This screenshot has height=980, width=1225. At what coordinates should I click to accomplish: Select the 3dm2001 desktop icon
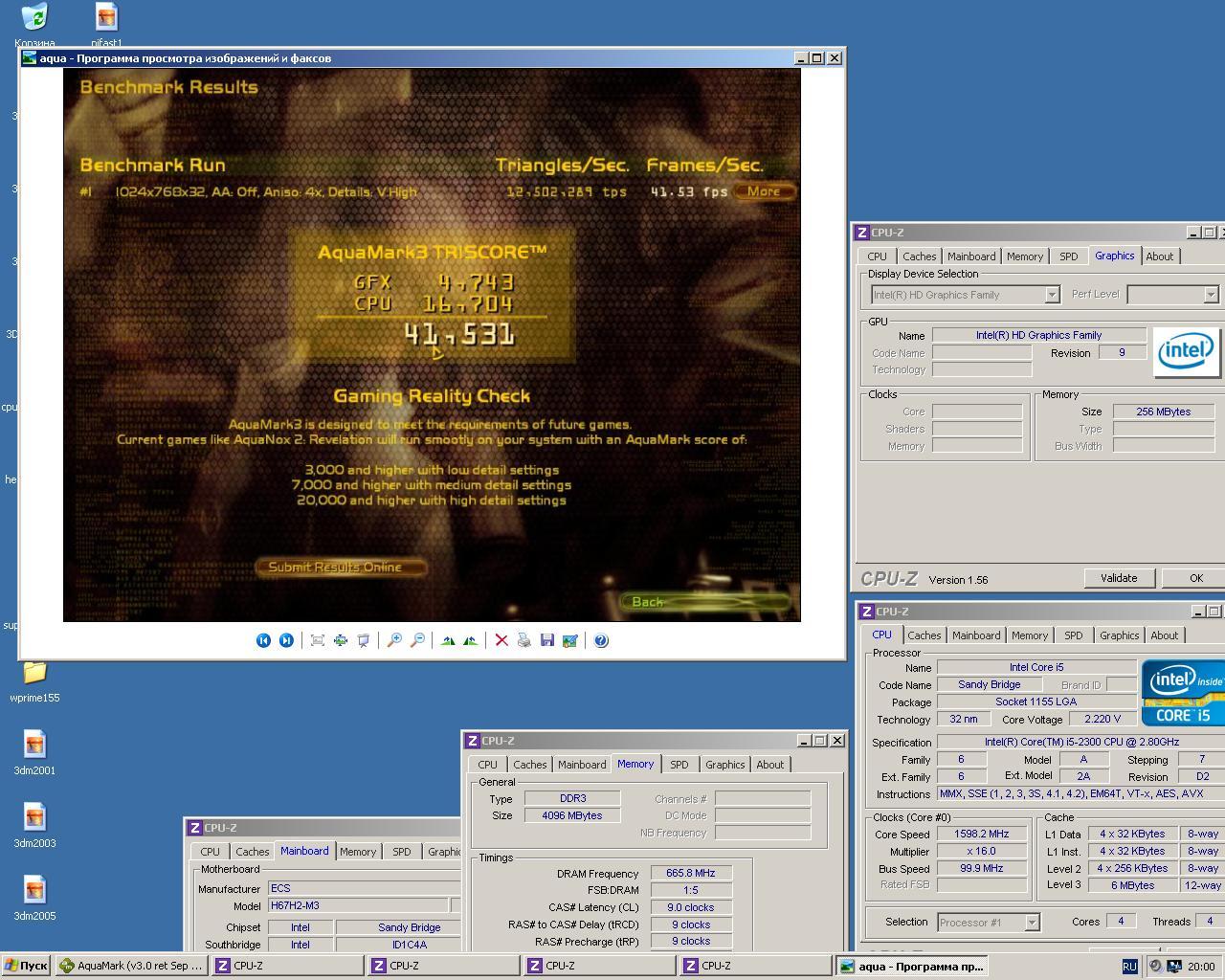(34, 752)
